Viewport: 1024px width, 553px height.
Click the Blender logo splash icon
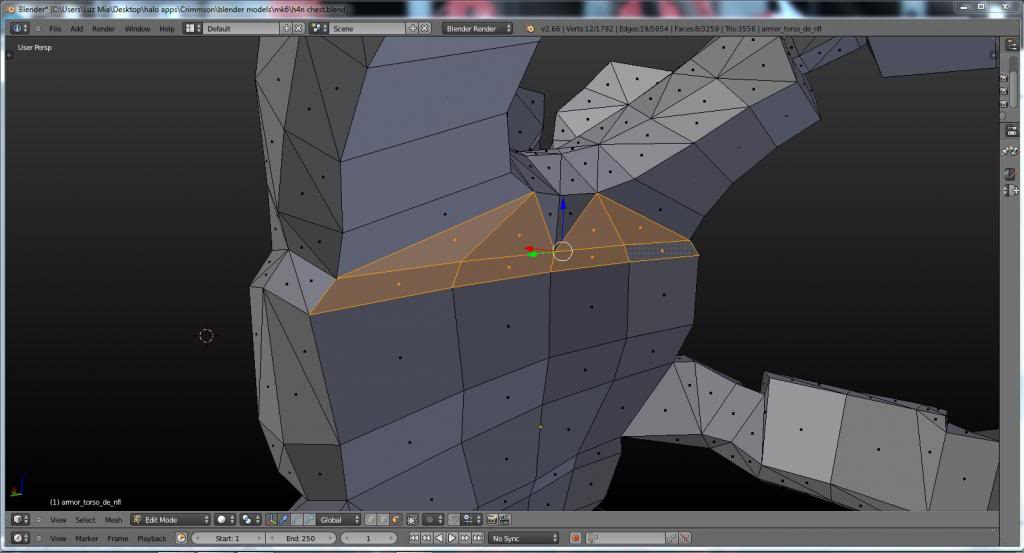tap(530, 28)
